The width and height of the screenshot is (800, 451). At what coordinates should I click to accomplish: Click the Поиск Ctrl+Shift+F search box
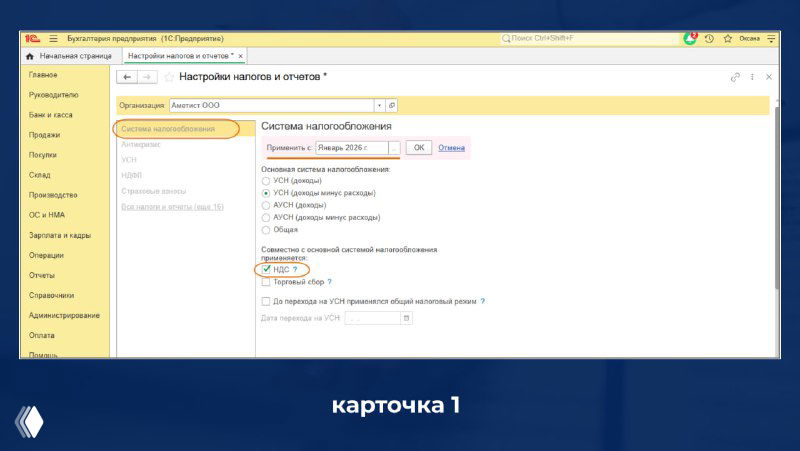coord(589,39)
